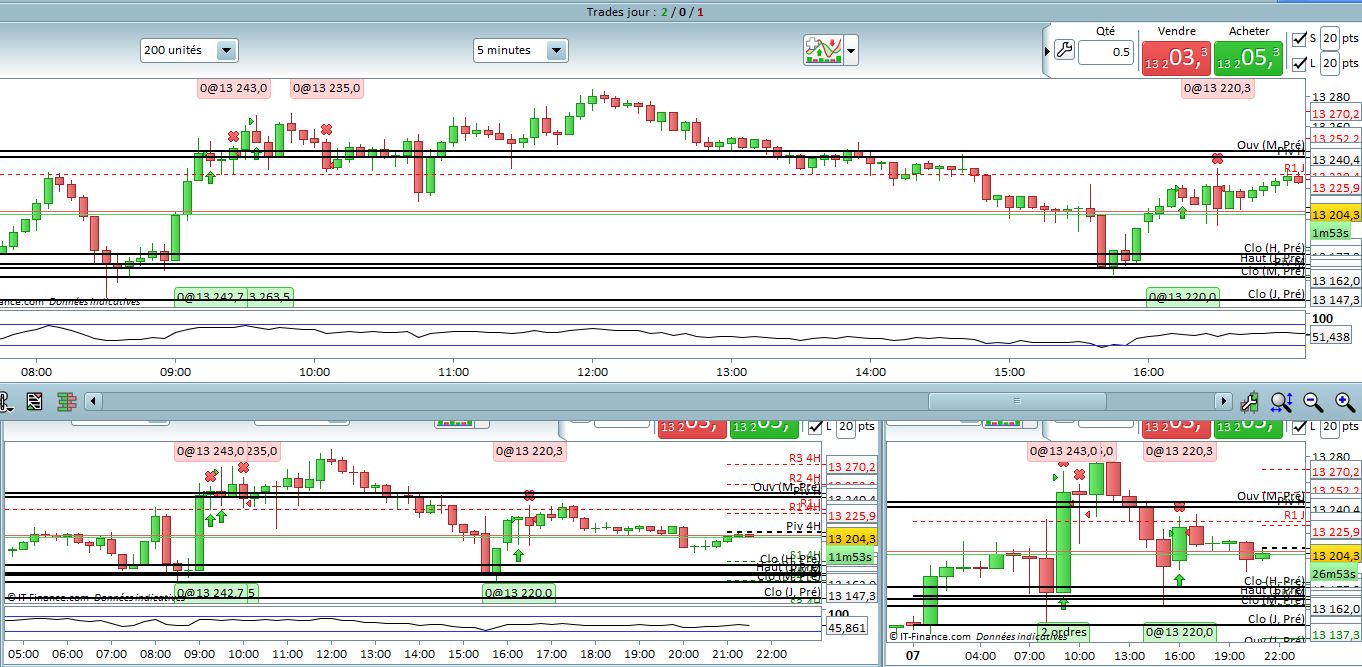This screenshot has height=667, width=1362.
Task: Open the 200 unités dropdown
Action: 189,50
